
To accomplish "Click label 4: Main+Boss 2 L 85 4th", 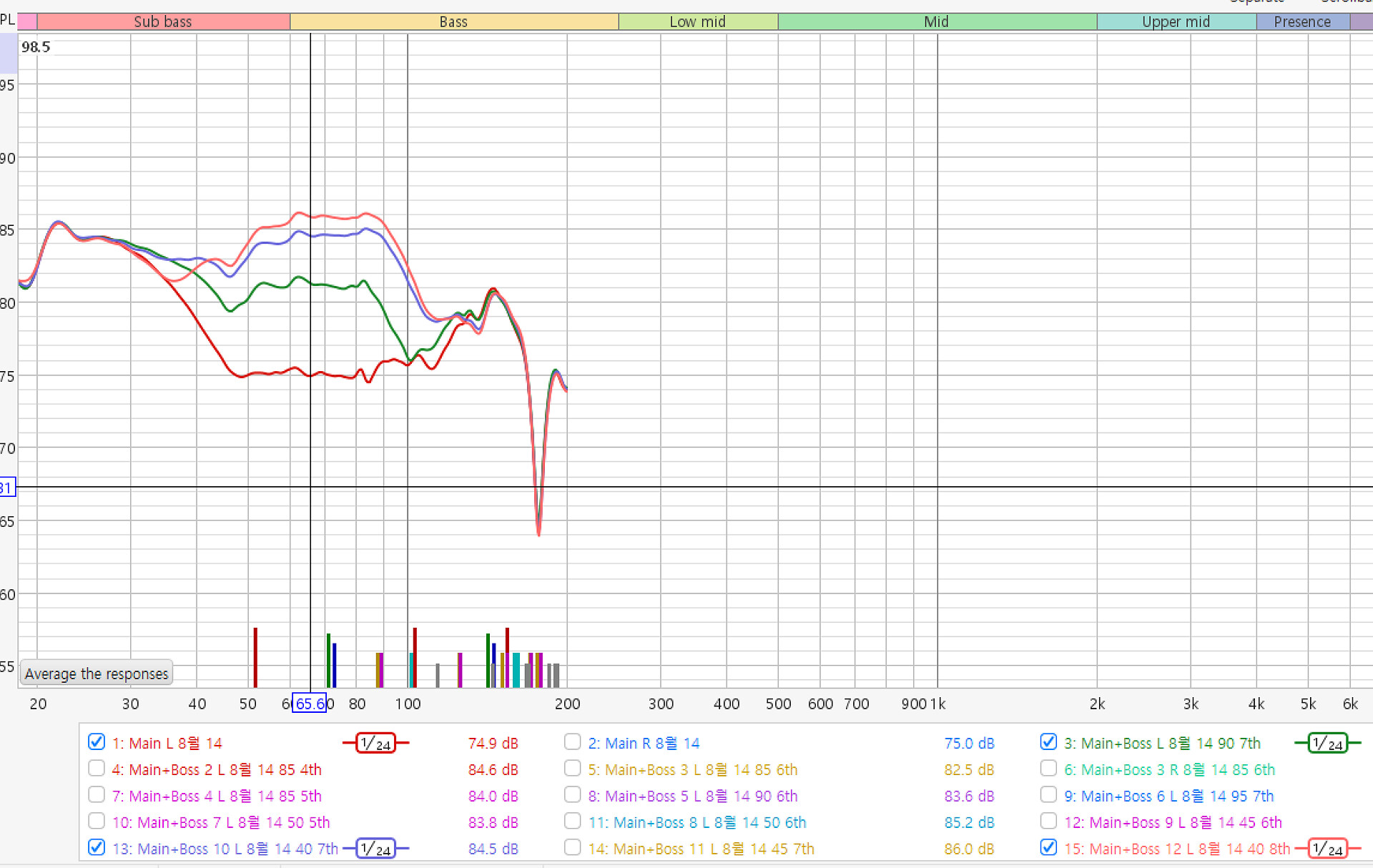I will point(217,770).
